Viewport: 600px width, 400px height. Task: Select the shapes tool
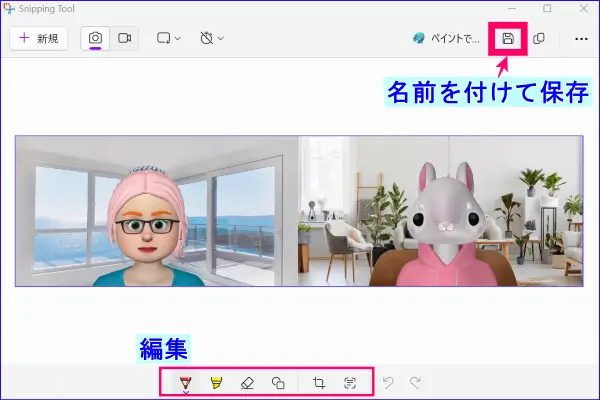click(278, 383)
